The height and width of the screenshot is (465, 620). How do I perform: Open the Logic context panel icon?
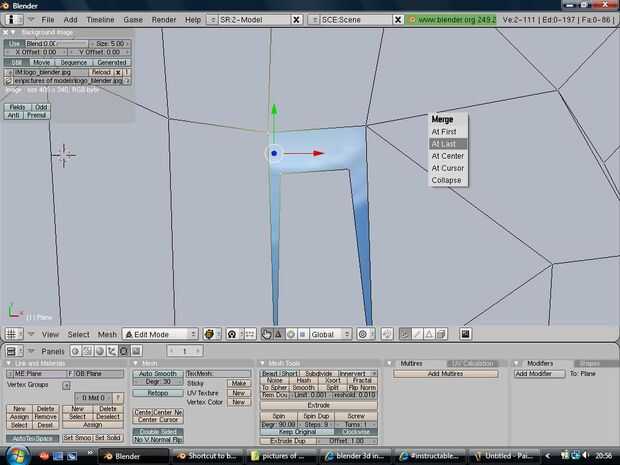tap(76, 351)
